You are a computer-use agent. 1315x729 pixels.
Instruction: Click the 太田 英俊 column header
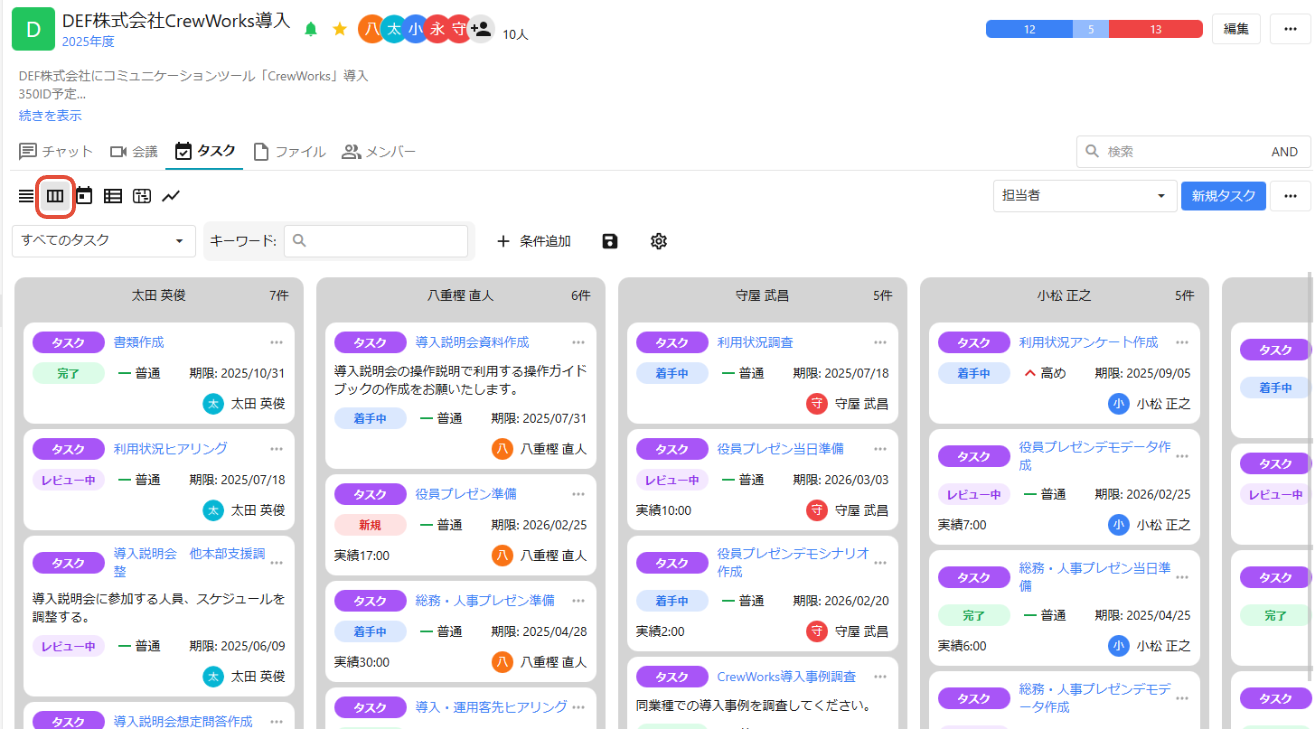(159, 296)
